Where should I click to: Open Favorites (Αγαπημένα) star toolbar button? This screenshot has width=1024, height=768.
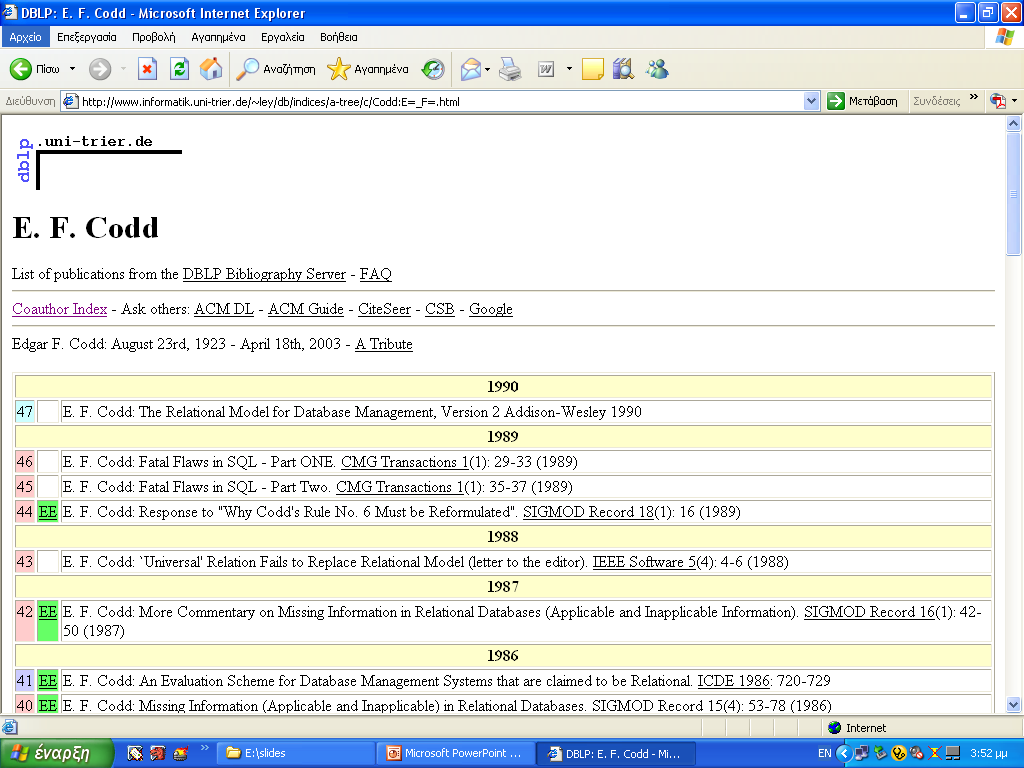pos(368,69)
